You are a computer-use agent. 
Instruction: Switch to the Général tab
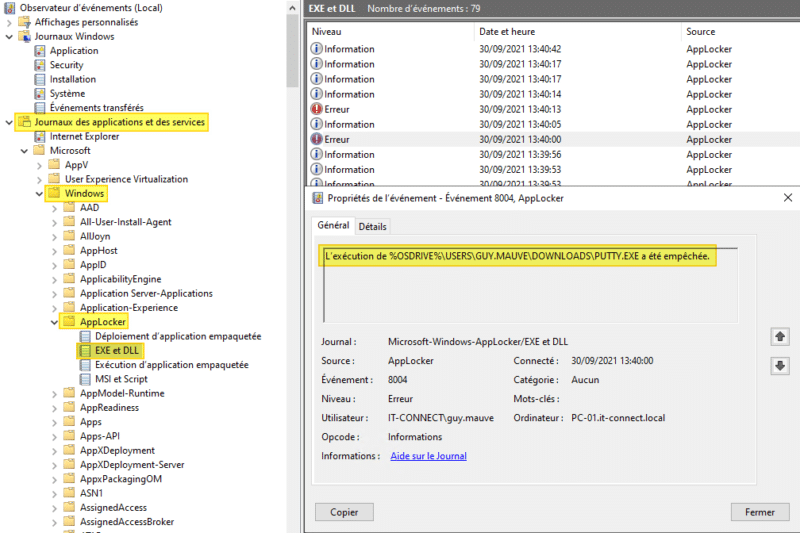(333, 225)
